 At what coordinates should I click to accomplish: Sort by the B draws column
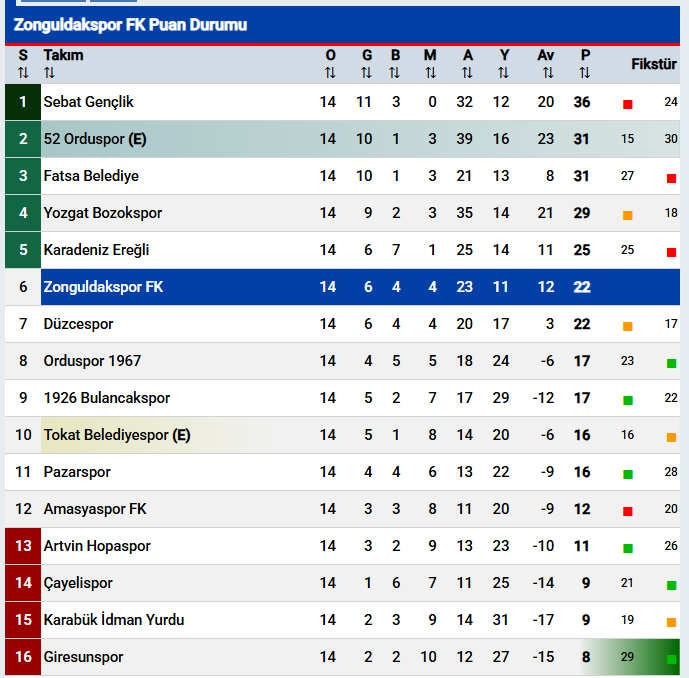tap(395, 64)
